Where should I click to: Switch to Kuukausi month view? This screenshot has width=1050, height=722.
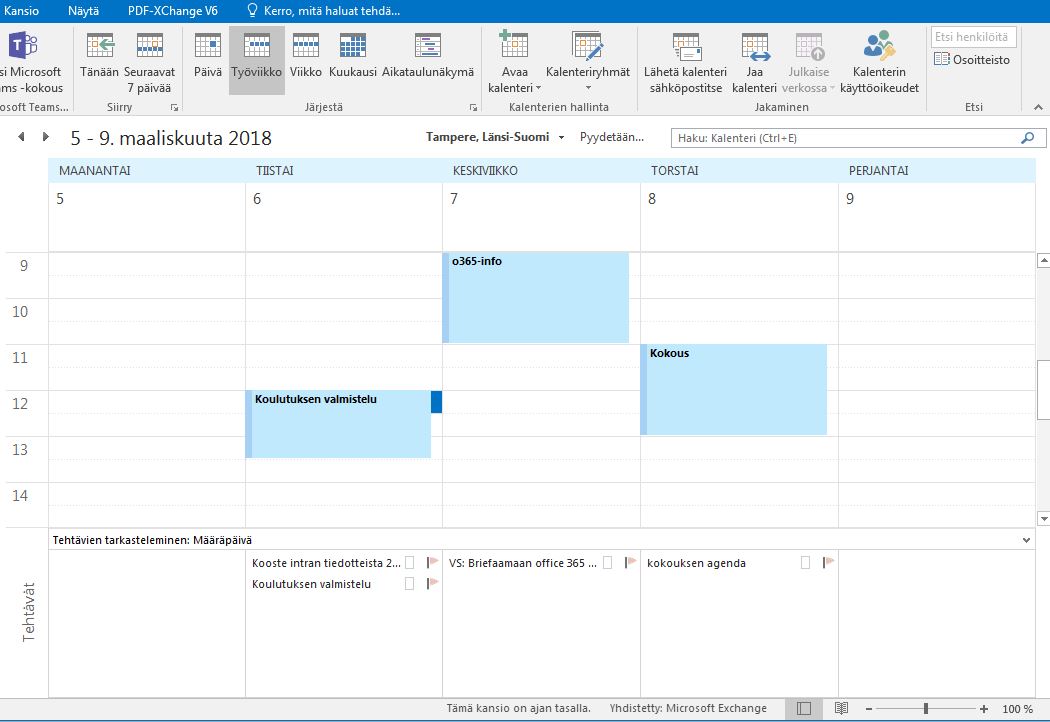[x=352, y=47]
